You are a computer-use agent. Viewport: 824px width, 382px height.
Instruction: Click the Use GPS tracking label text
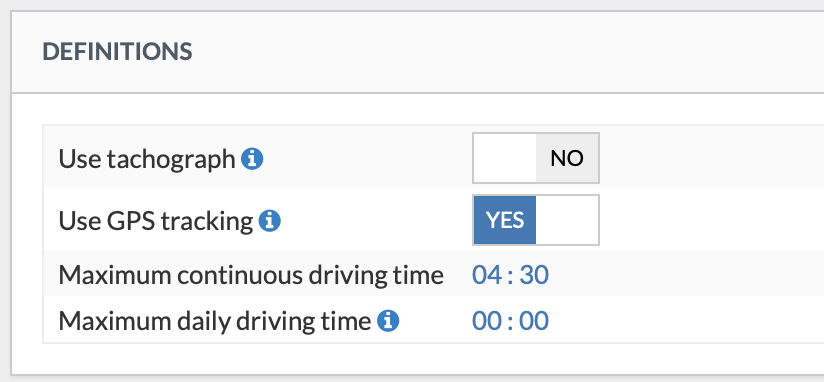(x=156, y=222)
